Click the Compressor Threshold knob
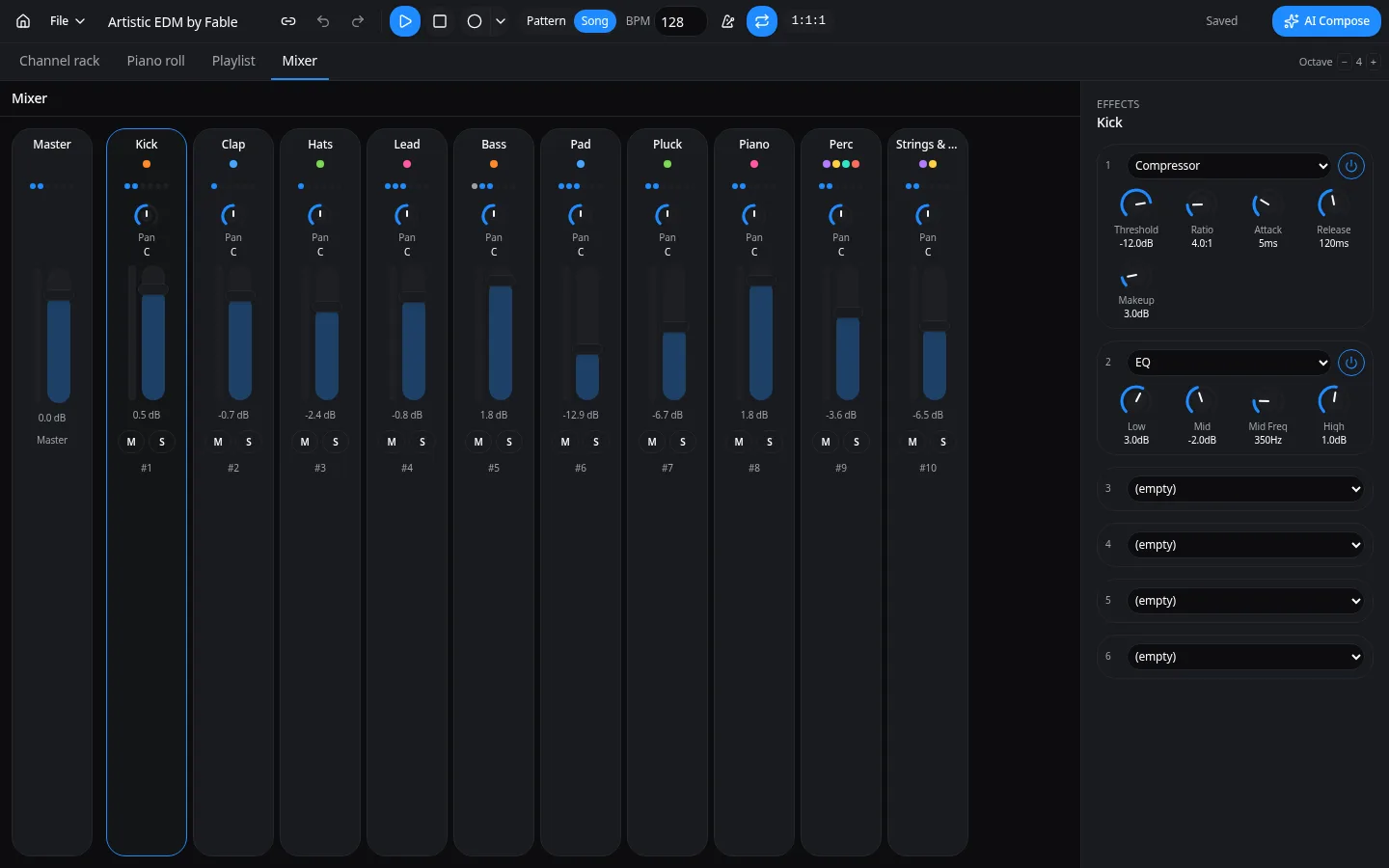Image resolution: width=1389 pixels, height=868 pixels. [1136, 204]
